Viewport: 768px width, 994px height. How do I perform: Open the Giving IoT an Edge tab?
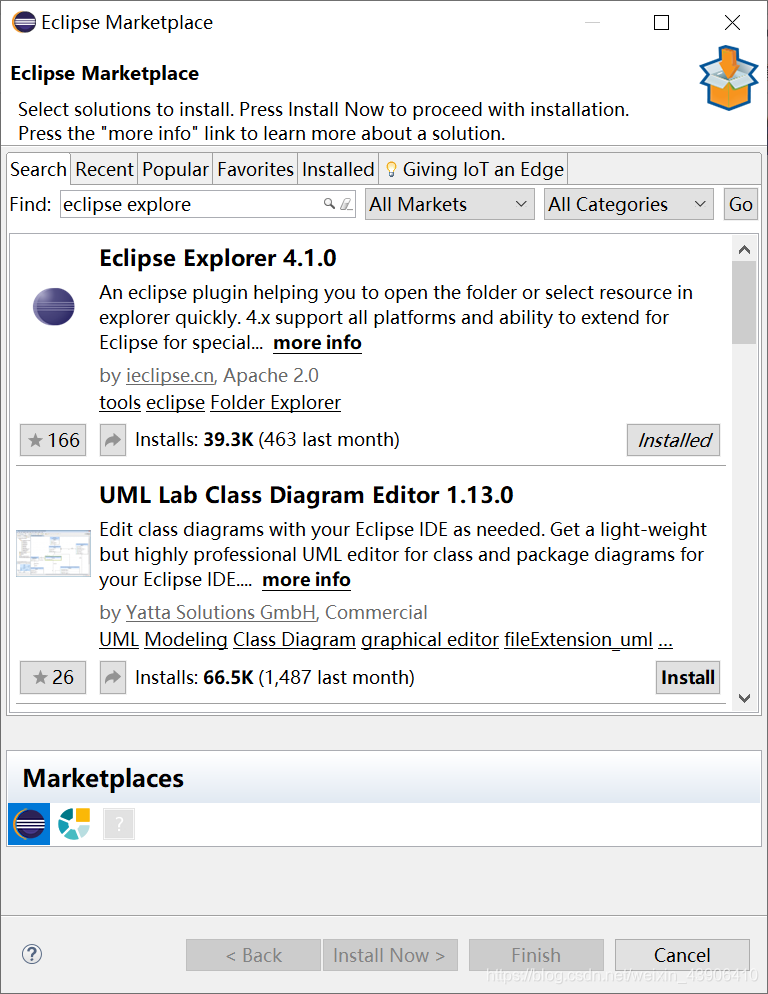click(x=473, y=169)
